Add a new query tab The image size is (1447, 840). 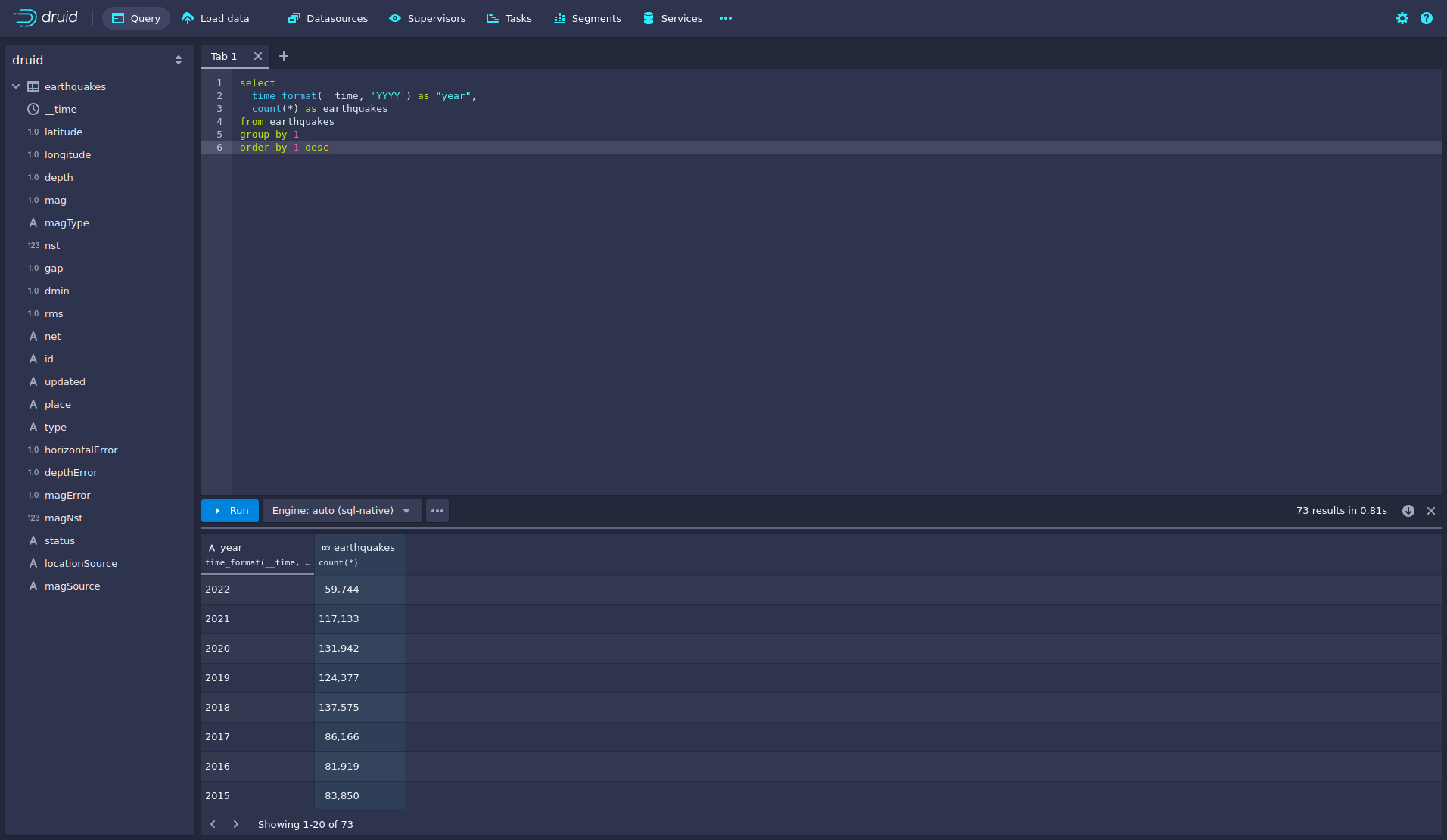[x=284, y=56]
